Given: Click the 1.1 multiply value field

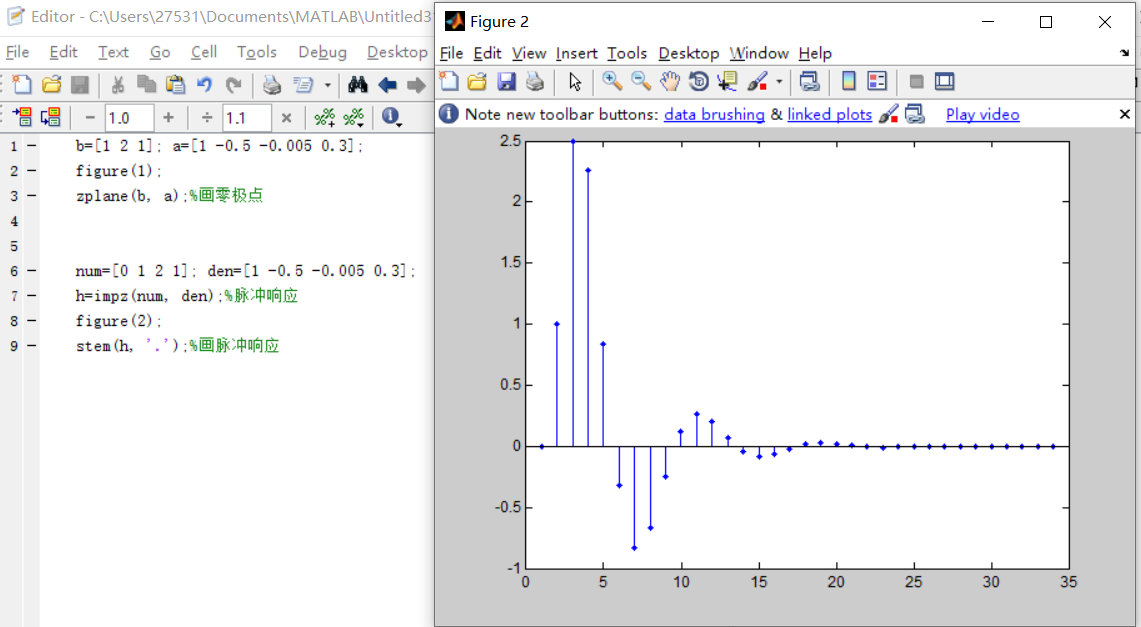Looking at the screenshot, I should tap(247, 118).
